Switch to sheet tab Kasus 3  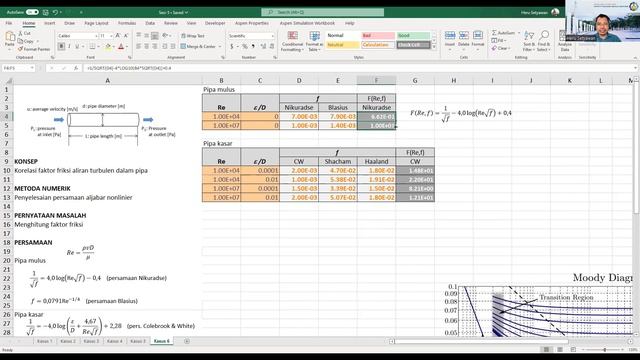click(91, 341)
